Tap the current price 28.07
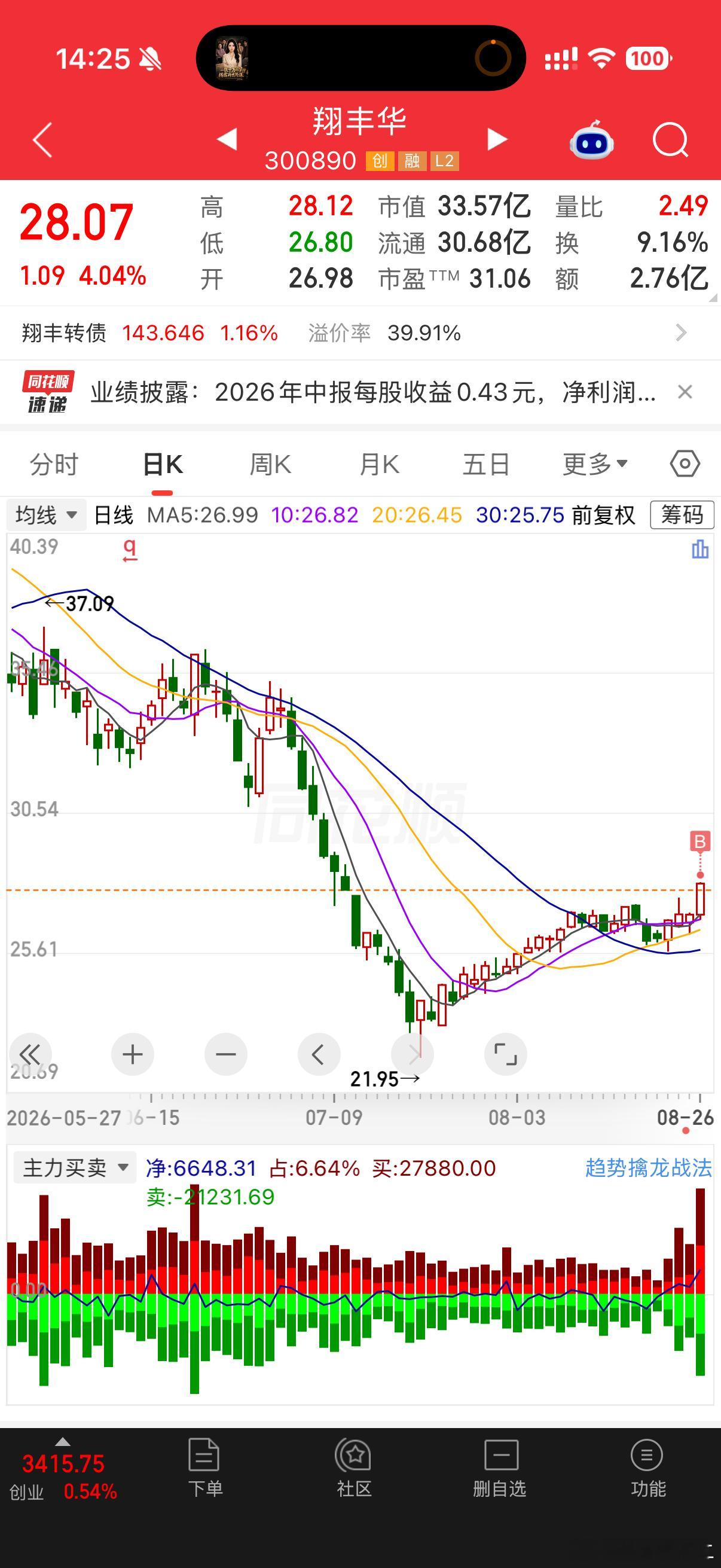721x1568 pixels. click(77, 223)
